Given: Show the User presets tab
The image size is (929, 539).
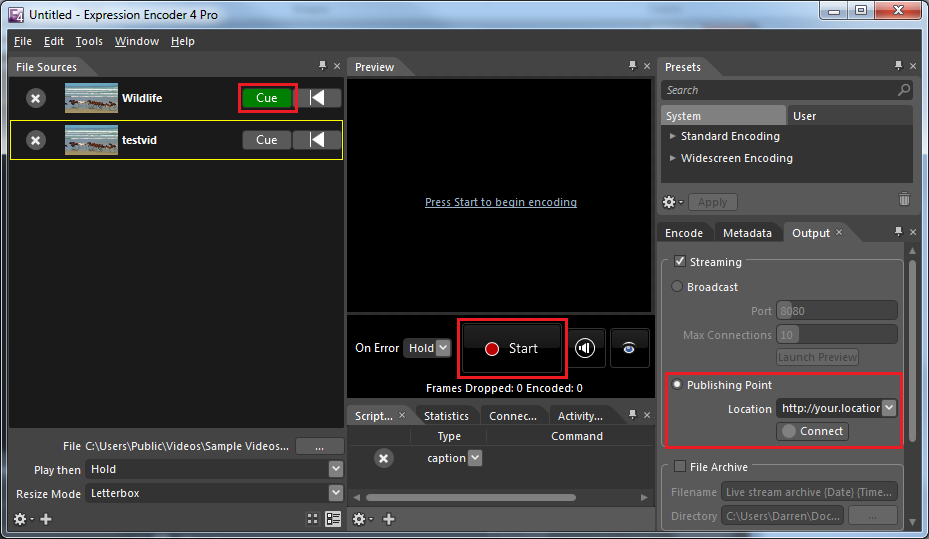Looking at the screenshot, I should click(804, 116).
